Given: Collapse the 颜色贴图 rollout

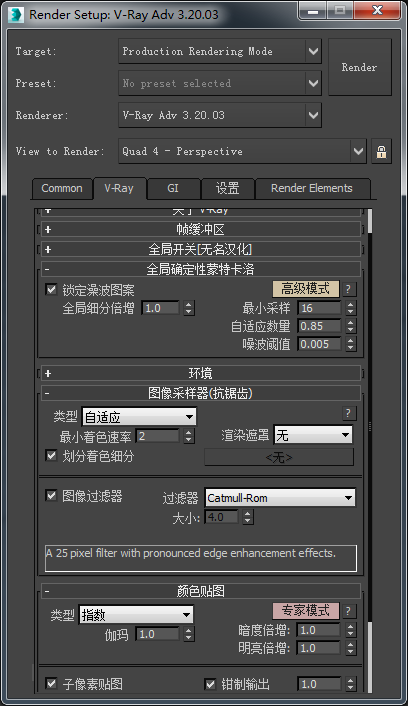Looking at the screenshot, I should (201, 591).
